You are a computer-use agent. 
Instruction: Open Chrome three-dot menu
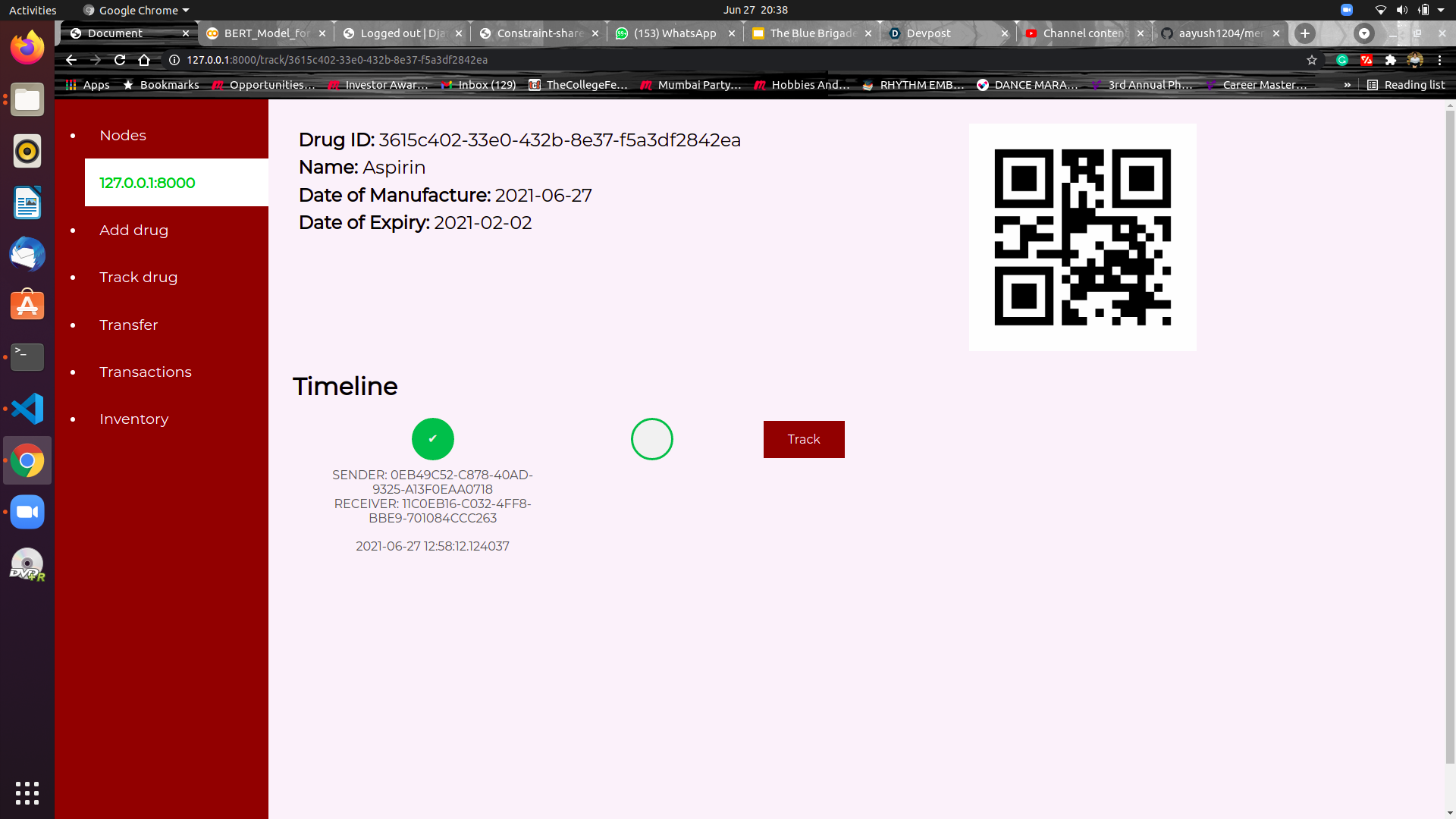(1439, 60)
